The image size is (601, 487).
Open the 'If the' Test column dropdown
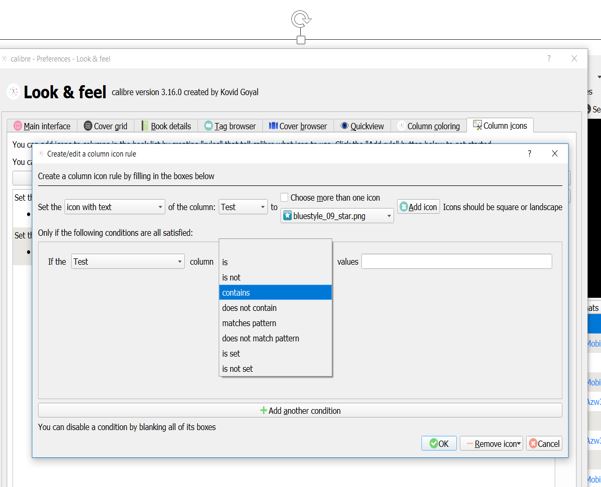point(128,261)
